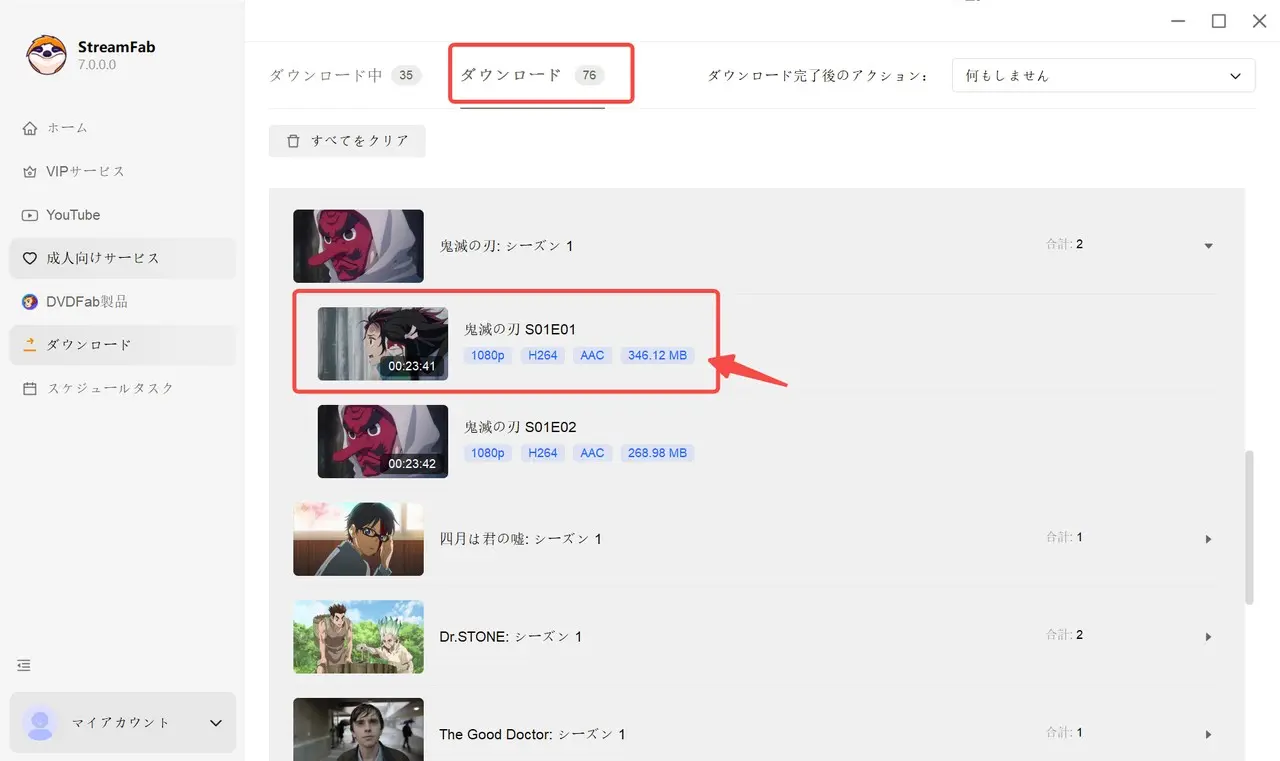
Task: Click the AAC tag of S01E01
Action: point(592,355)
